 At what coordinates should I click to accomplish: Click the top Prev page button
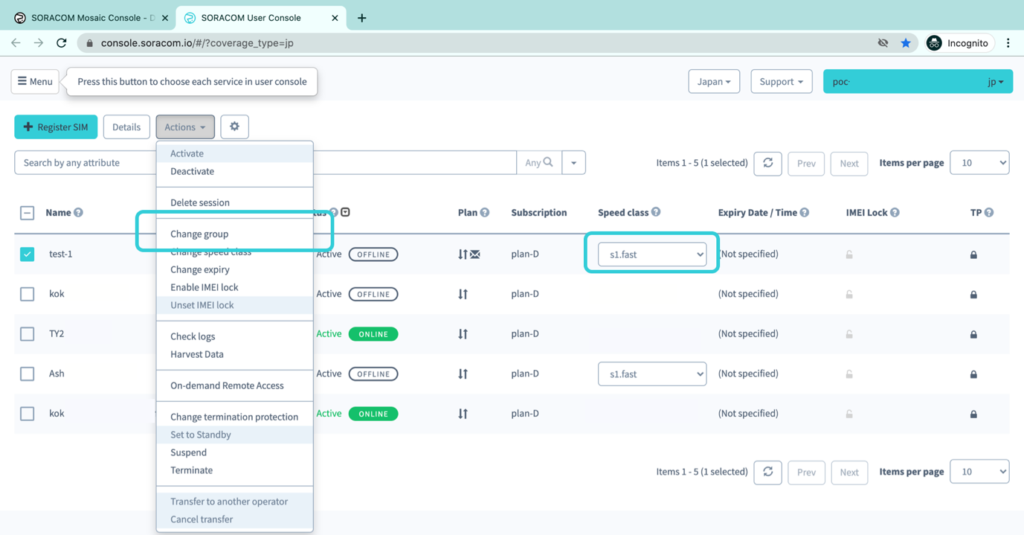(x=806, y=163)
